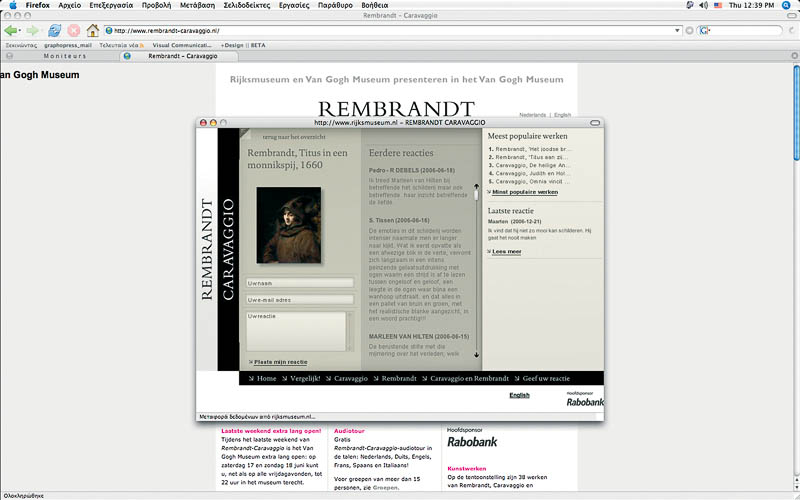Open the US flag input source menu
The width and height of the screenshot is (800, 500).
coord(718,5)
